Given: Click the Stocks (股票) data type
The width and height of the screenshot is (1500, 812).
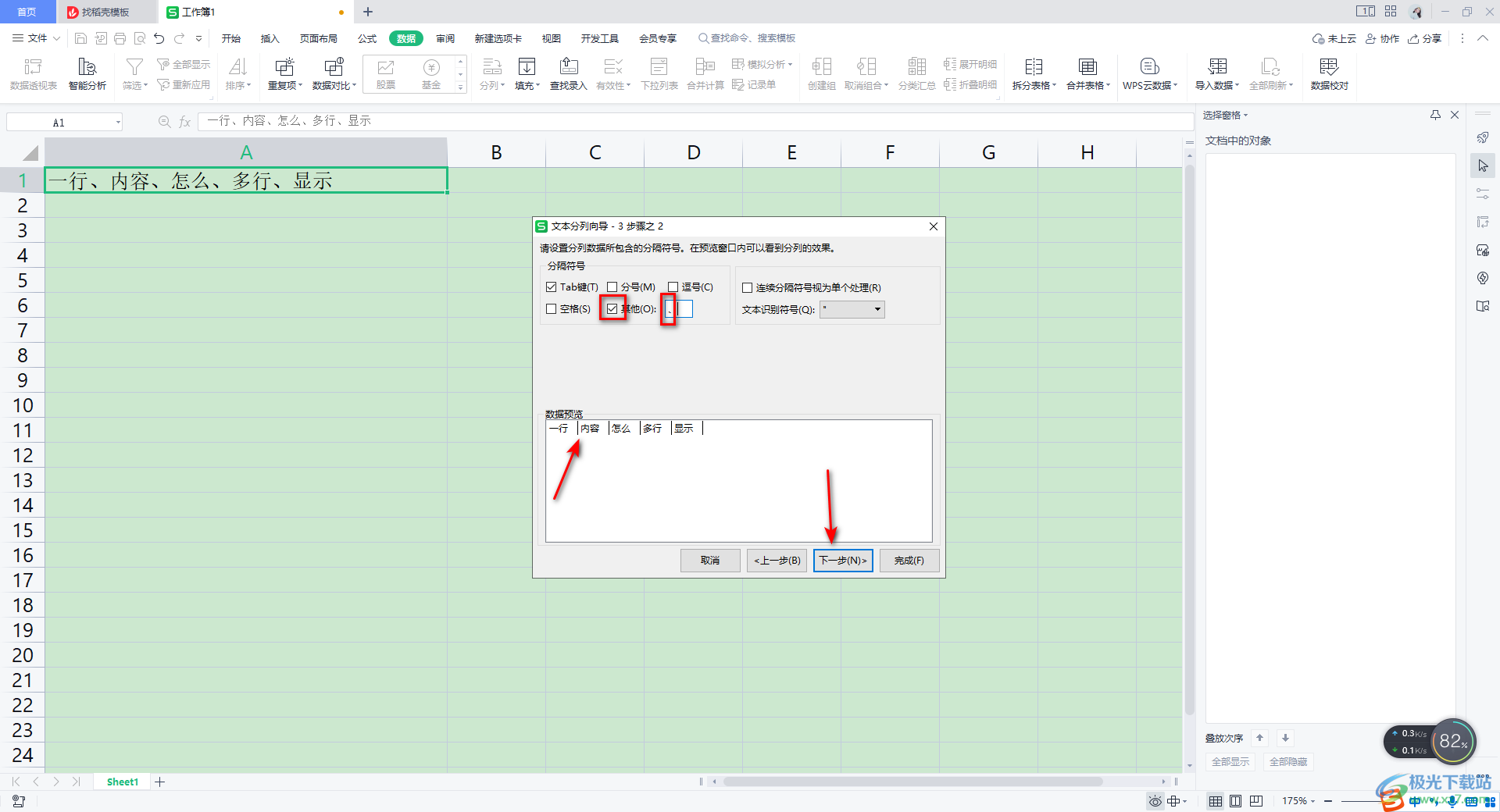Looking at the screenshot, I should click(x=386, y=74).
